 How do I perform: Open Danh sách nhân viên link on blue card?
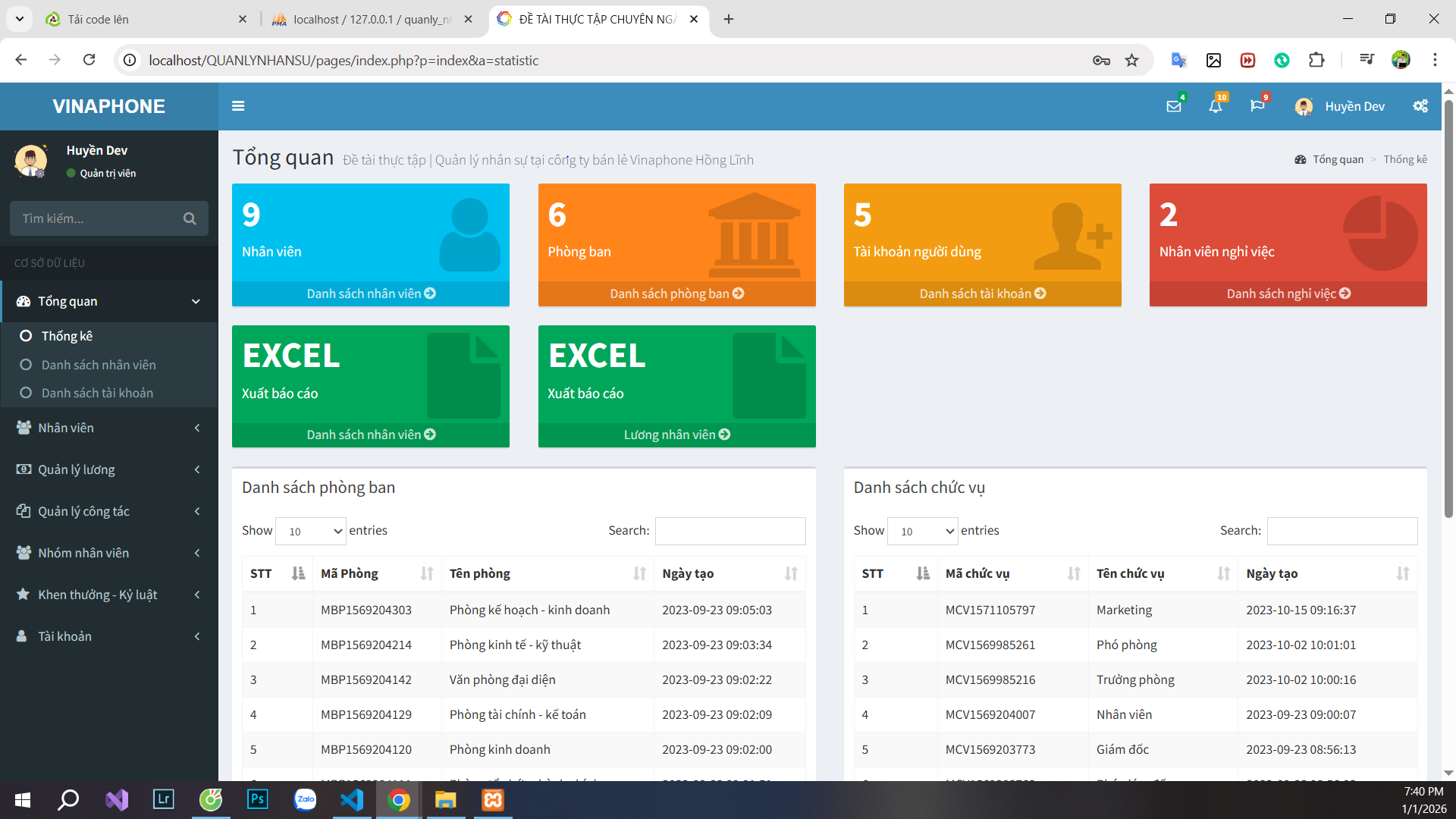[371, 293]
